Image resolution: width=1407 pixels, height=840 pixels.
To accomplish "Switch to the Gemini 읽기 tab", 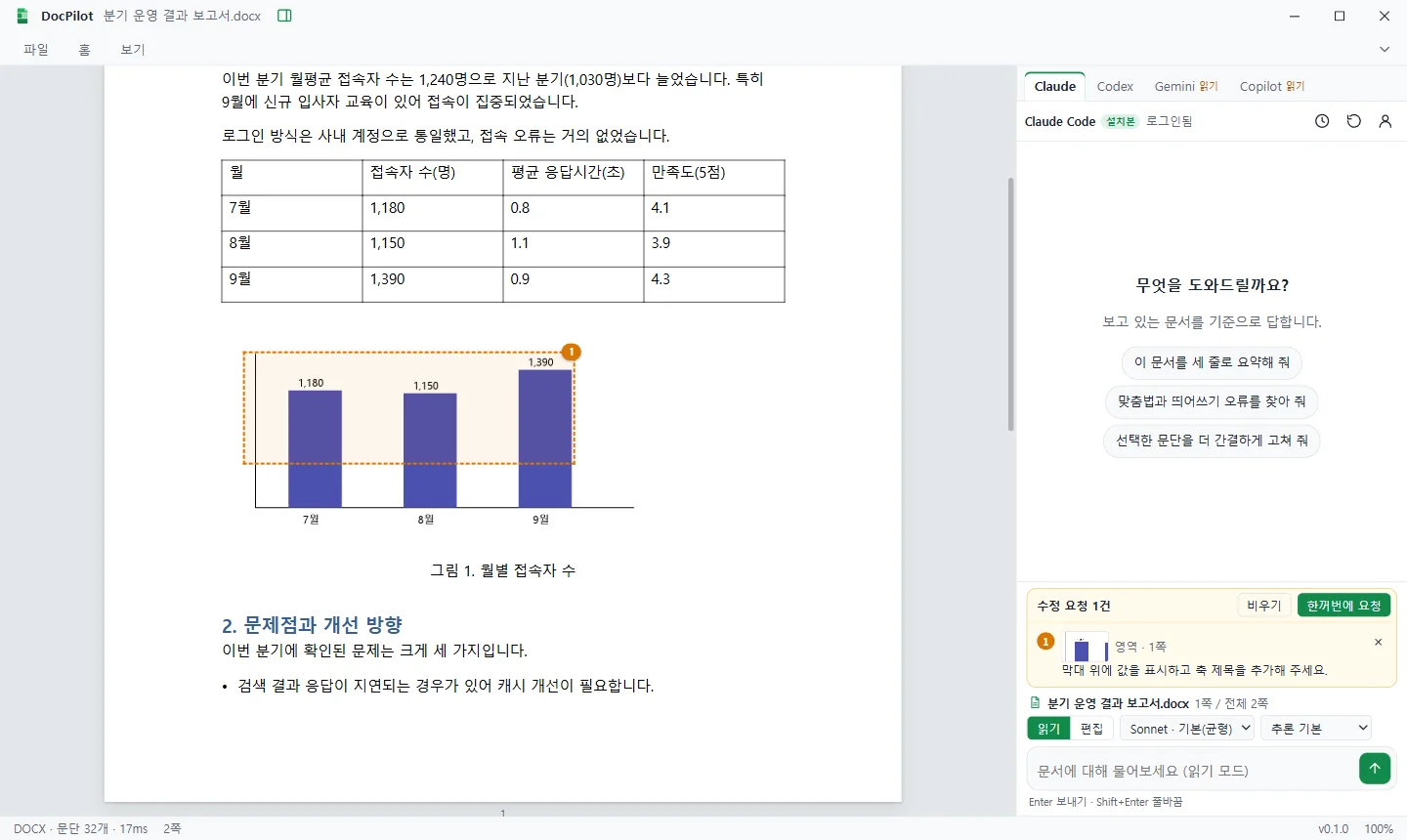I will [1186, 87].
